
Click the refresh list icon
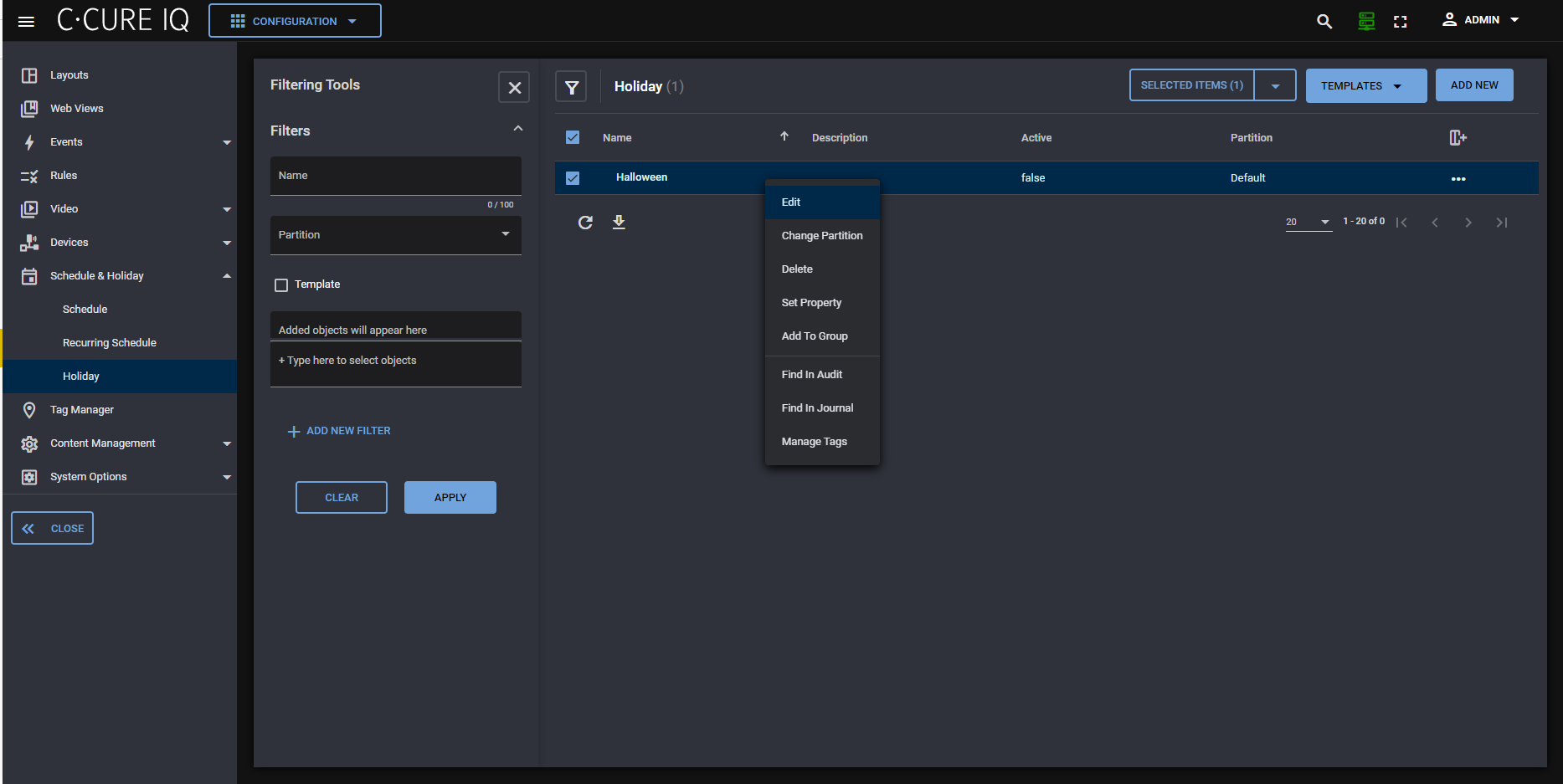[x=585, y=223]
